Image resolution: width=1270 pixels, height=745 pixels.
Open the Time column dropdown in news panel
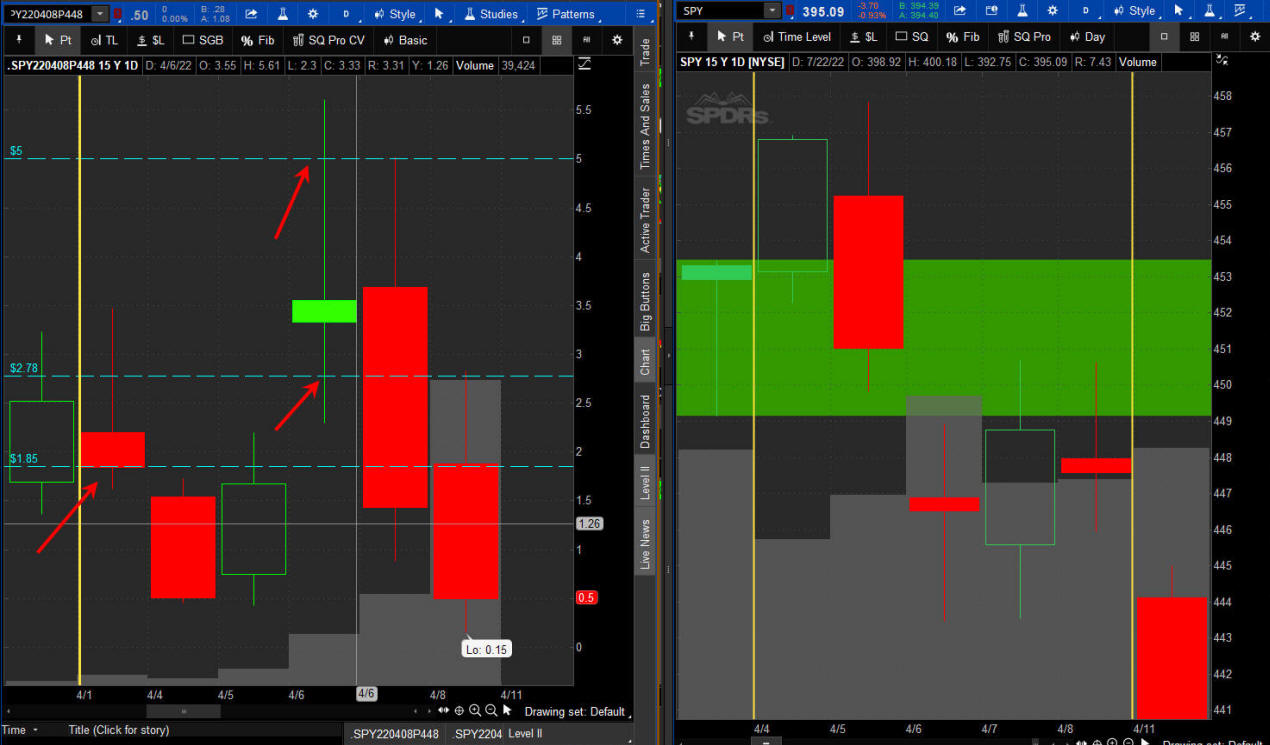coord(21,730)
